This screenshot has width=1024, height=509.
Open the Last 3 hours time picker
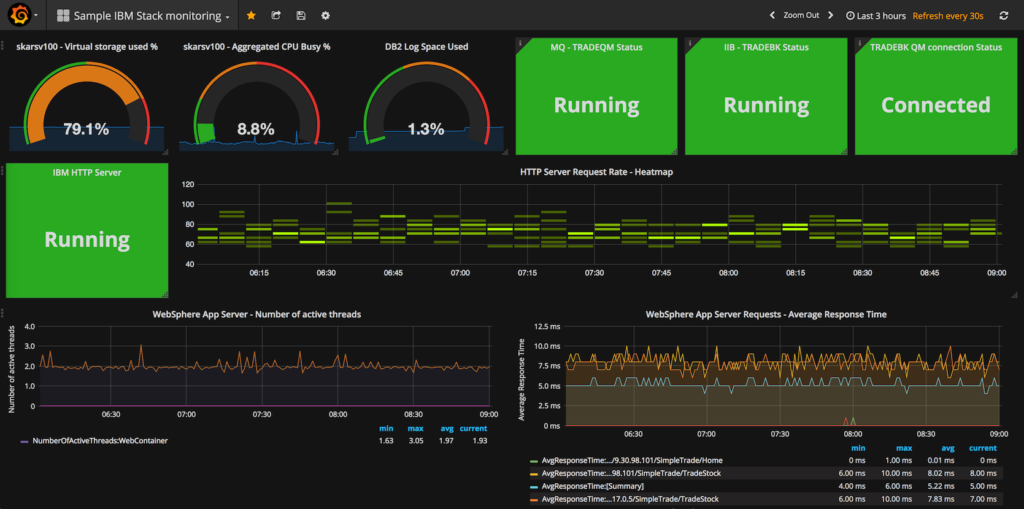[876, 16]
